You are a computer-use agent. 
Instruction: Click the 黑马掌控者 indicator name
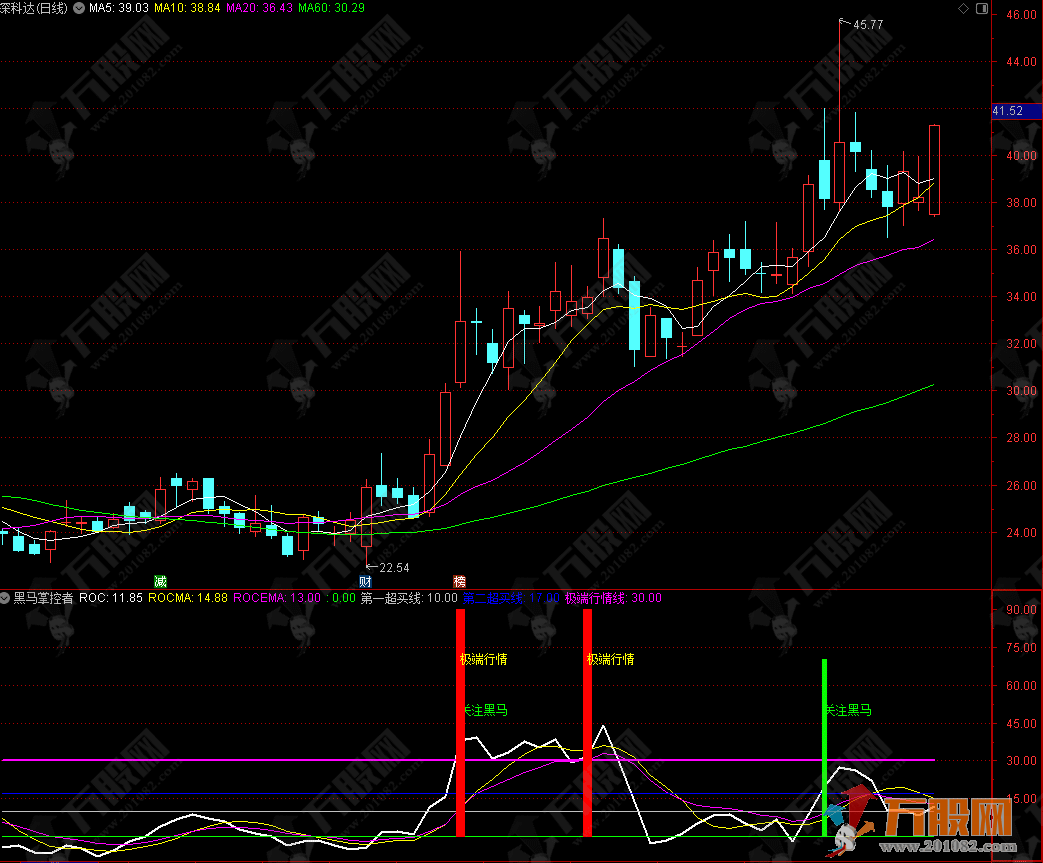coord(43,598)
